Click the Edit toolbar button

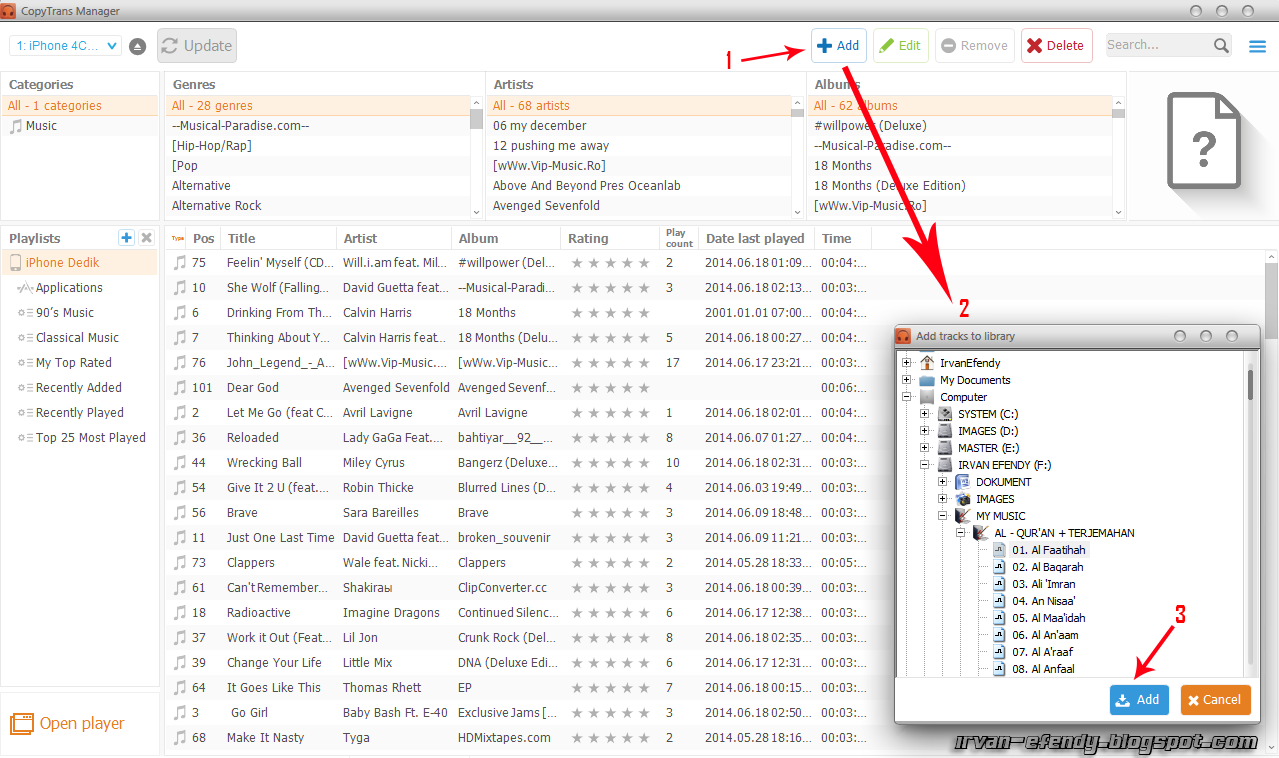(900, 45)
